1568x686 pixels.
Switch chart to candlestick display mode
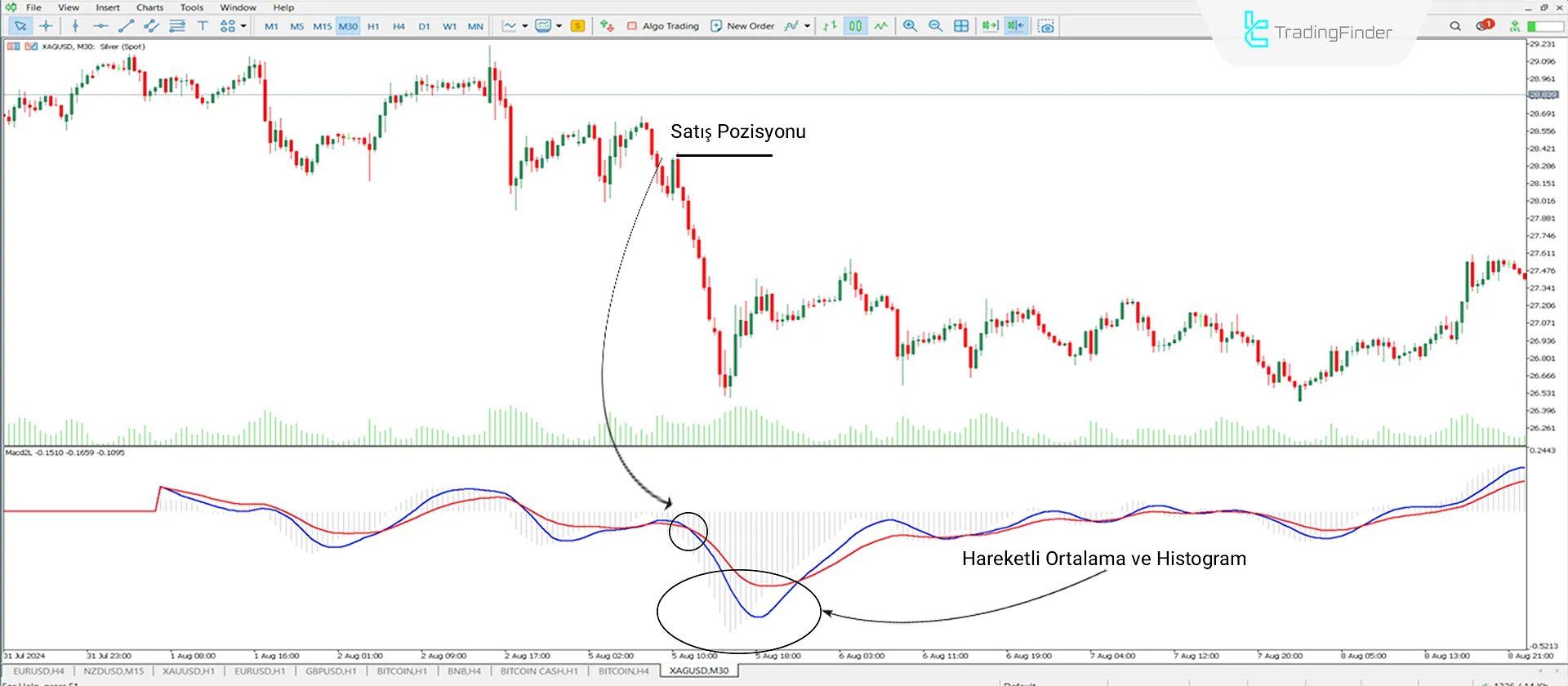pyautogui.click(x=855, y=26)
